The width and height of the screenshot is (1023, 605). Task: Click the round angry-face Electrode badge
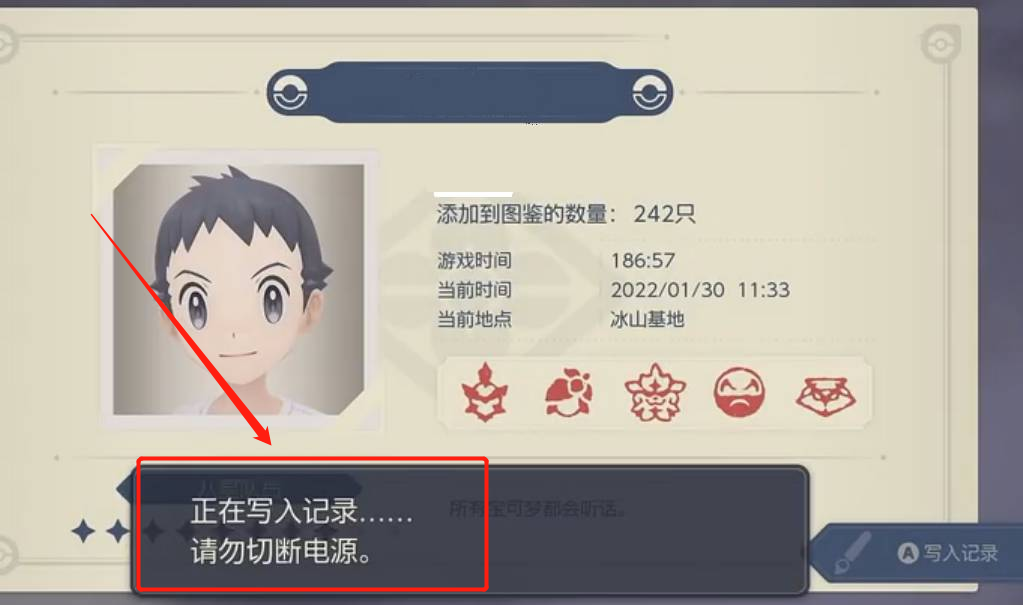point(739,392)
